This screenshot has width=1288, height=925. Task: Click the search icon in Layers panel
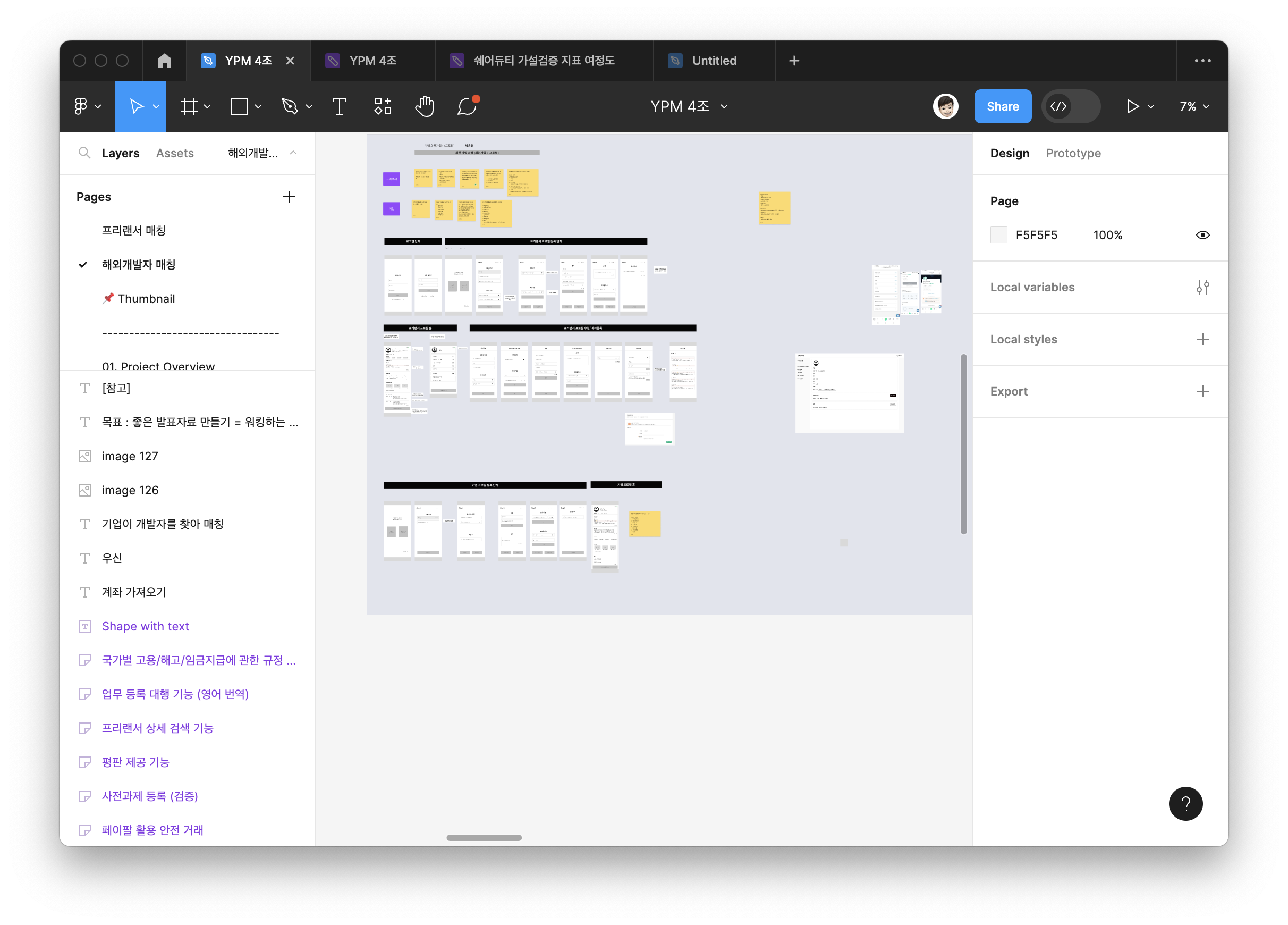84,153
